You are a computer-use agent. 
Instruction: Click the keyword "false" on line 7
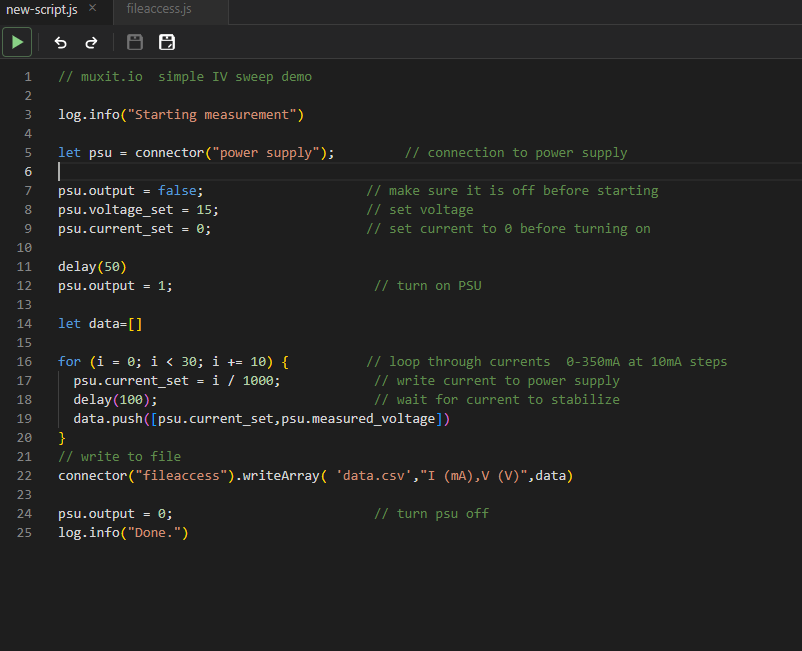click(177, 191)
